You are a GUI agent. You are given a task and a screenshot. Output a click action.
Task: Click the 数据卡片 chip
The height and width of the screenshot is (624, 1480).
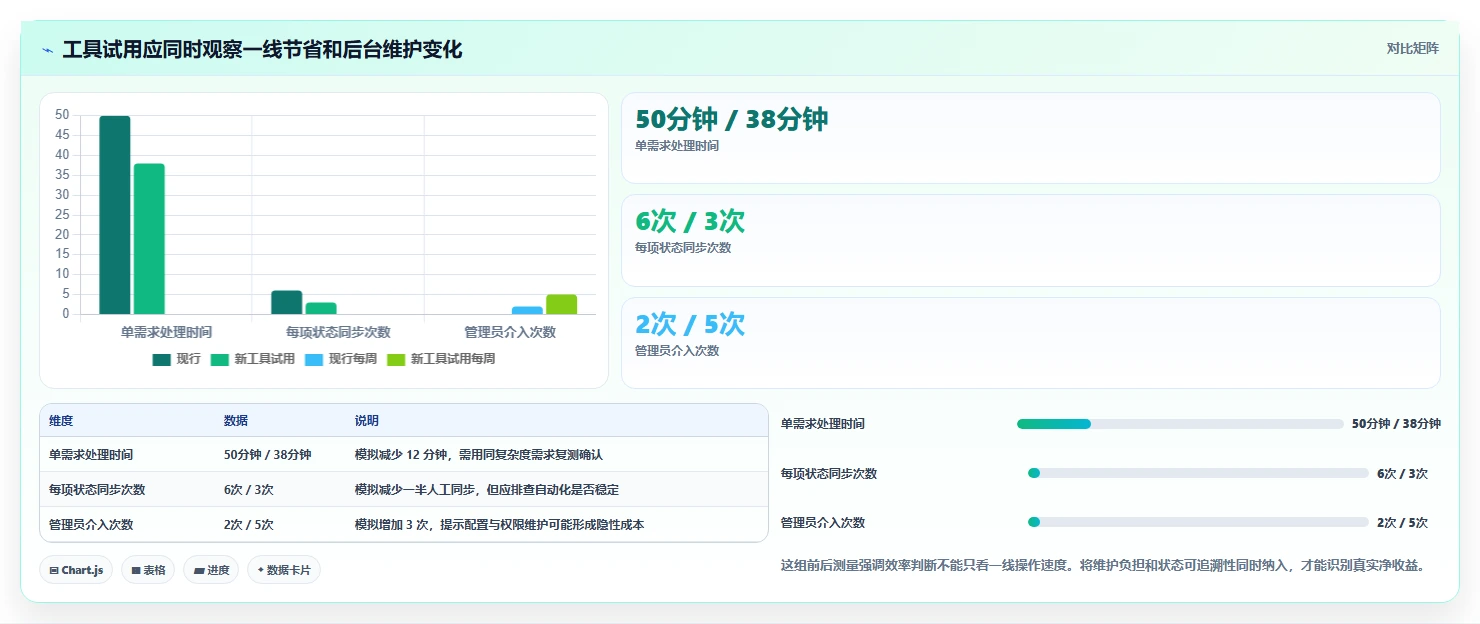284,570
